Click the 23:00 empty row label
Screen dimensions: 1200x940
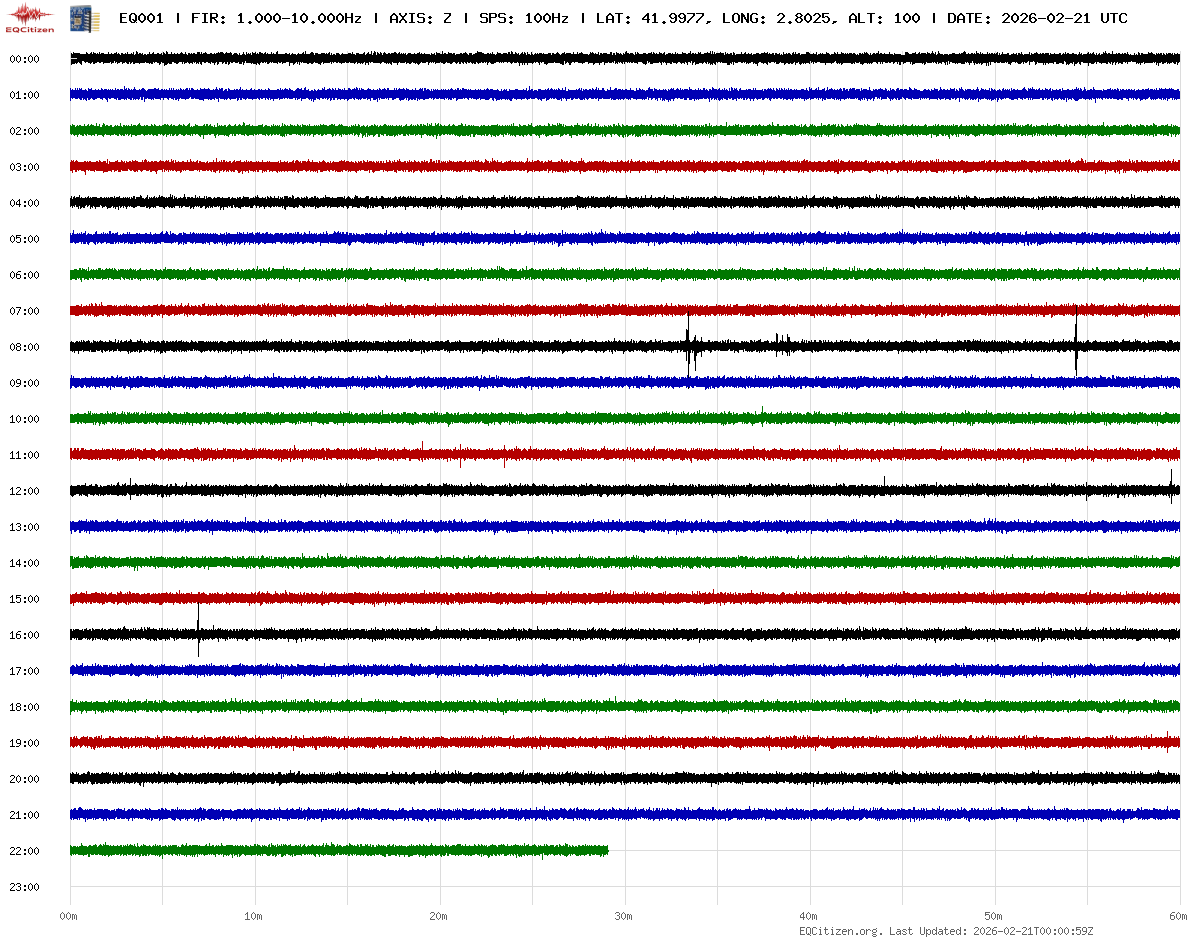[24, 887]
